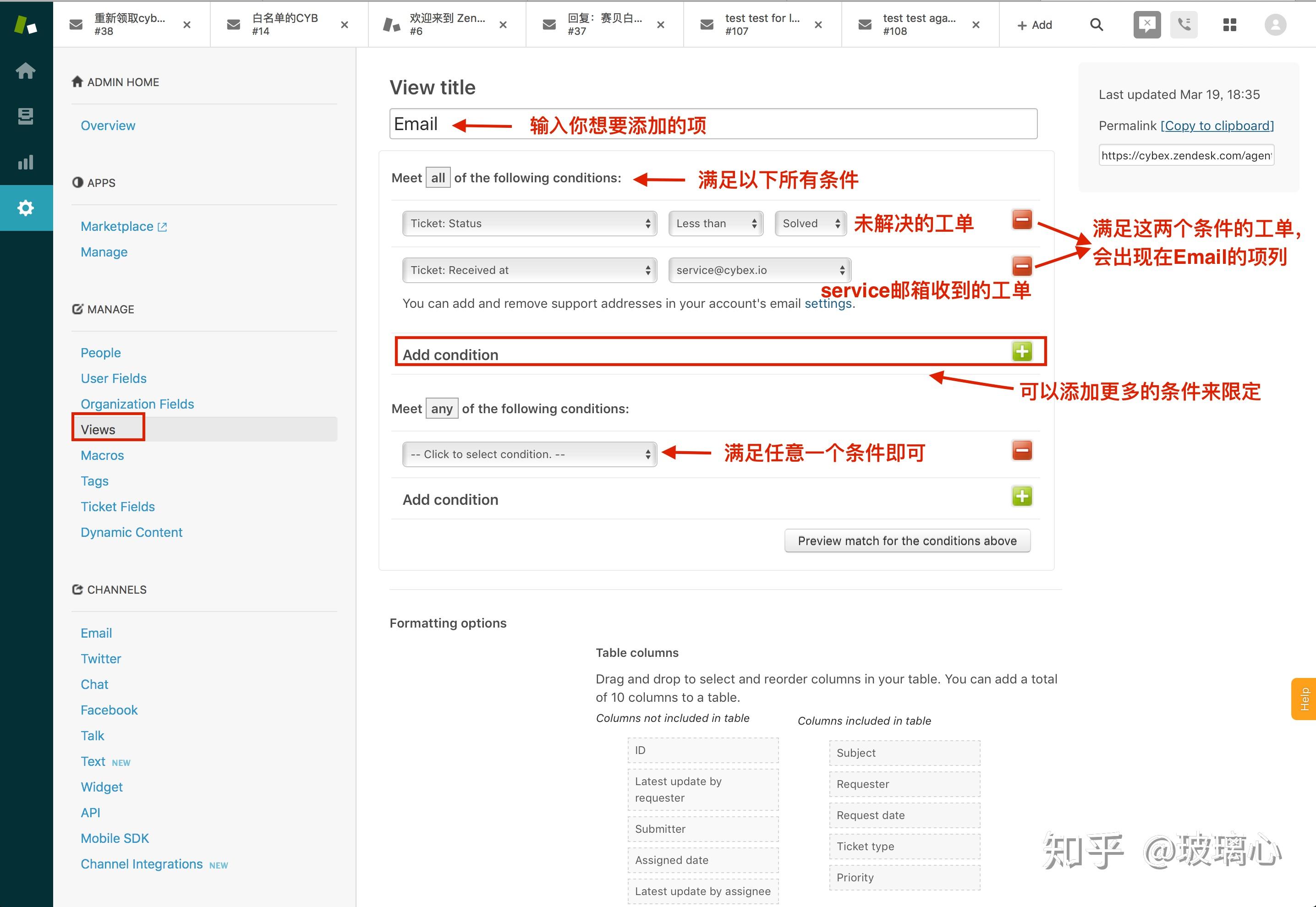Click 'Preview match for the conditions above'

[x=907, y=541]
